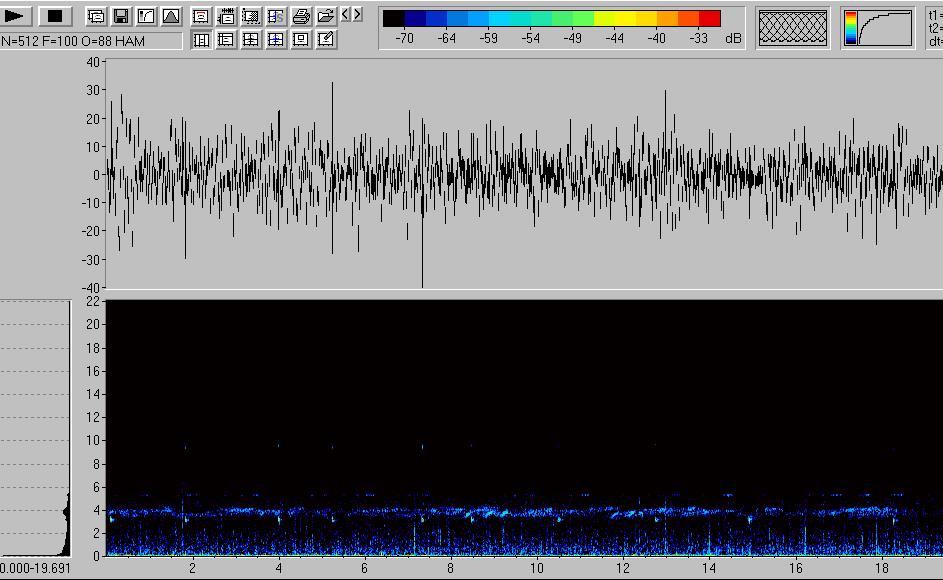Viewport: 943px width, 580px height.
Task: Click the printer icon to print spectrogram
Action: (x=301, y=16)
